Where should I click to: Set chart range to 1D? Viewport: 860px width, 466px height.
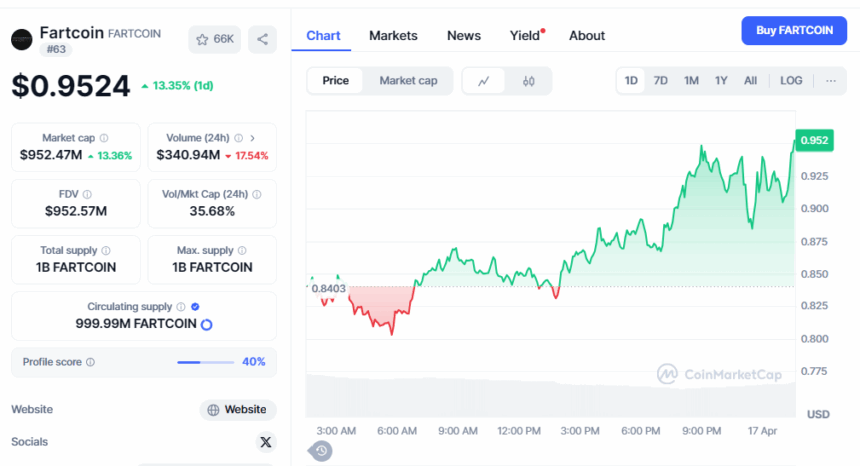point(631,81)
